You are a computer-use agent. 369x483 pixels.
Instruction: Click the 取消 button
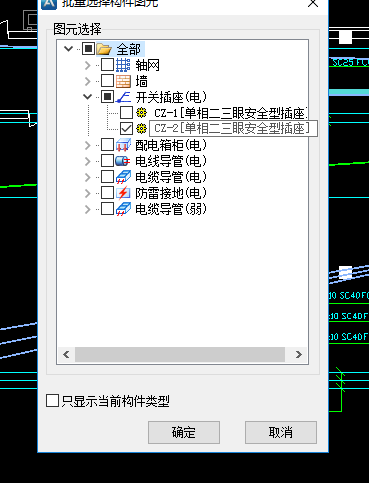tap(281, 432)
